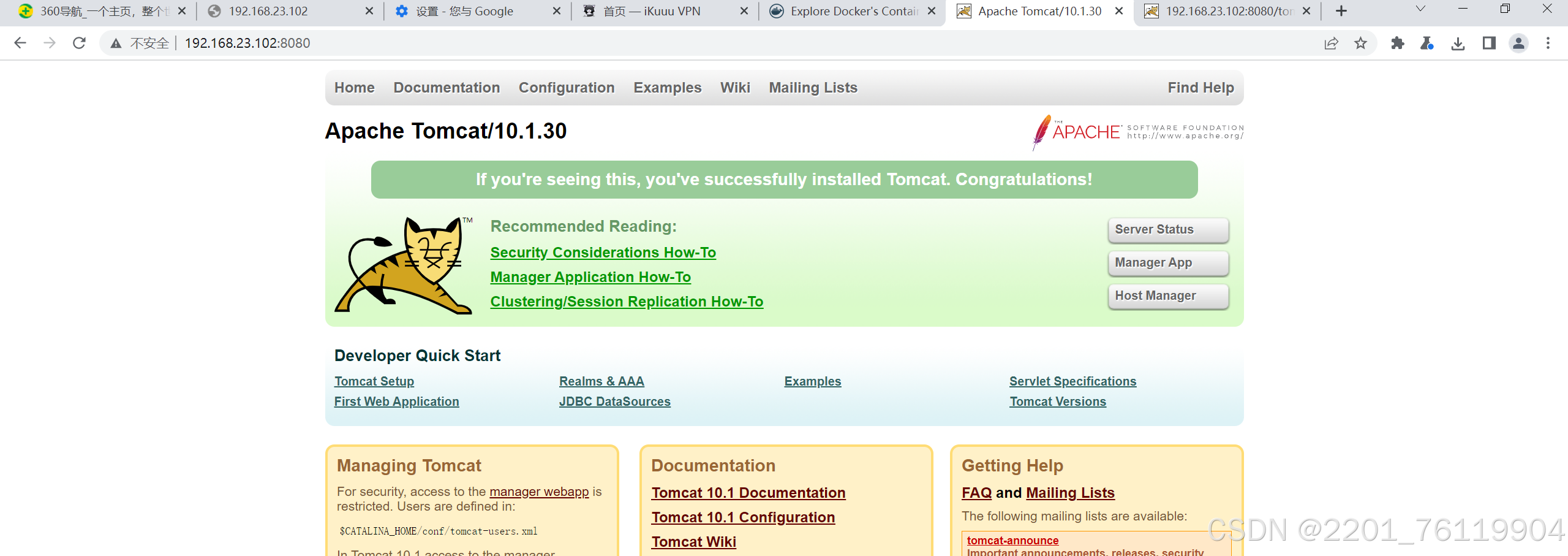The height and width of the screenshot is (556, 1568).
Task: Open the Tomcat Wiki link
Action: 694,542
